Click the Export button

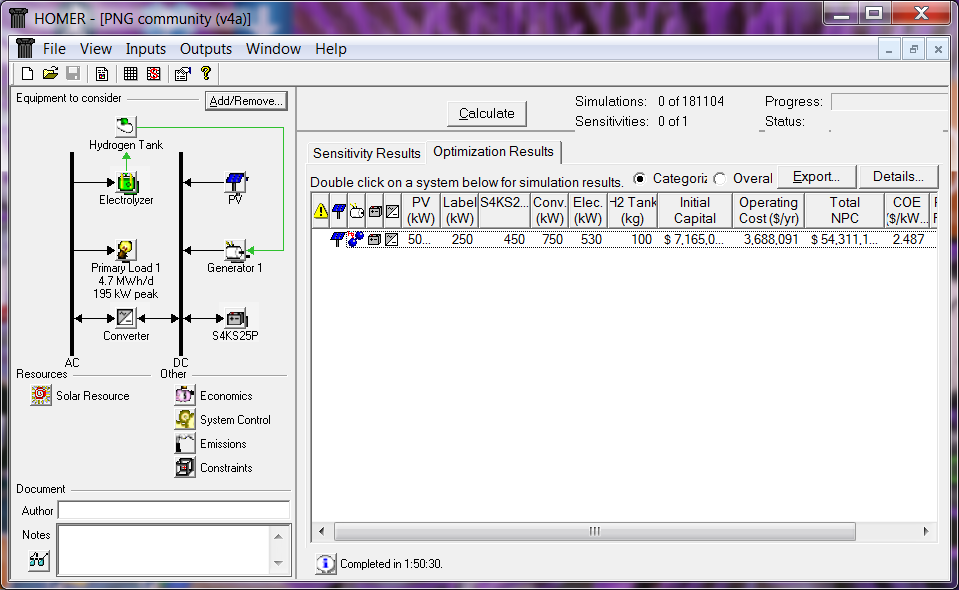pyautogui.click(x=816, y=177)
